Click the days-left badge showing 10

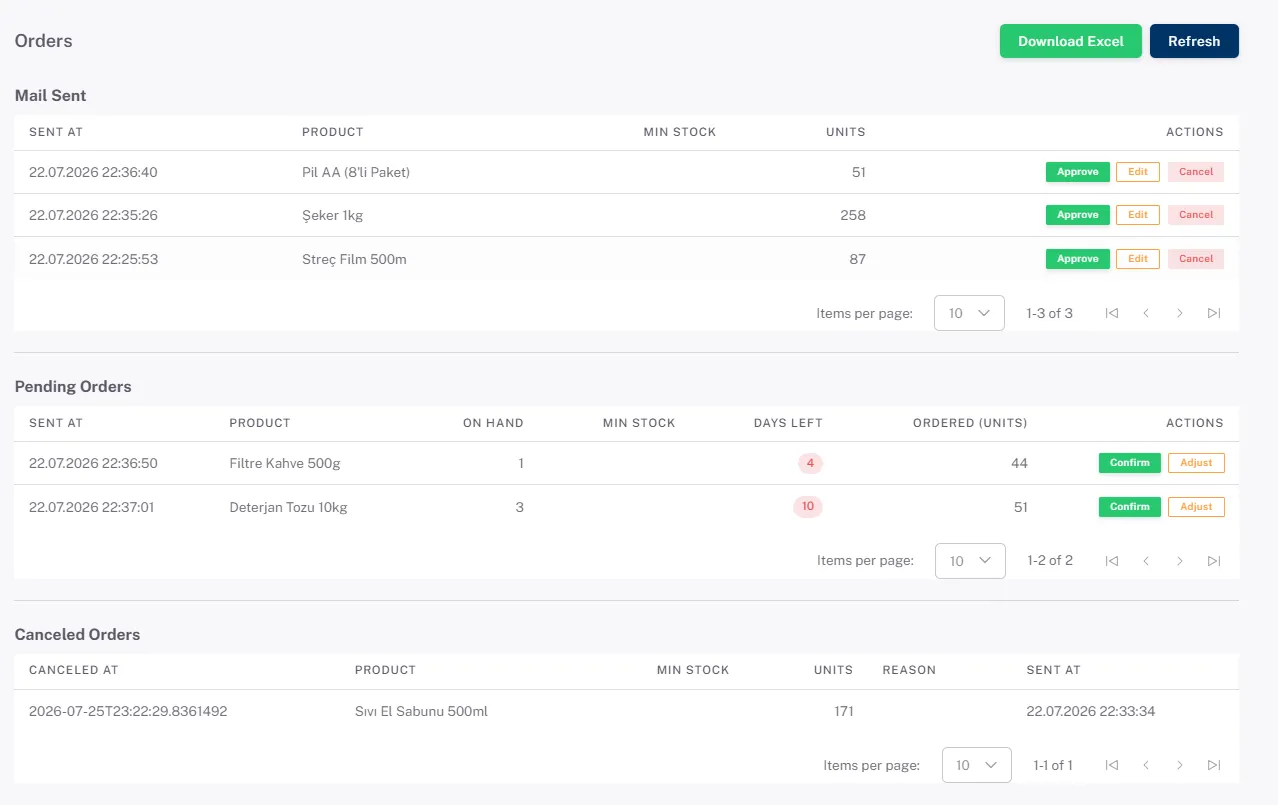coord(808,507)
